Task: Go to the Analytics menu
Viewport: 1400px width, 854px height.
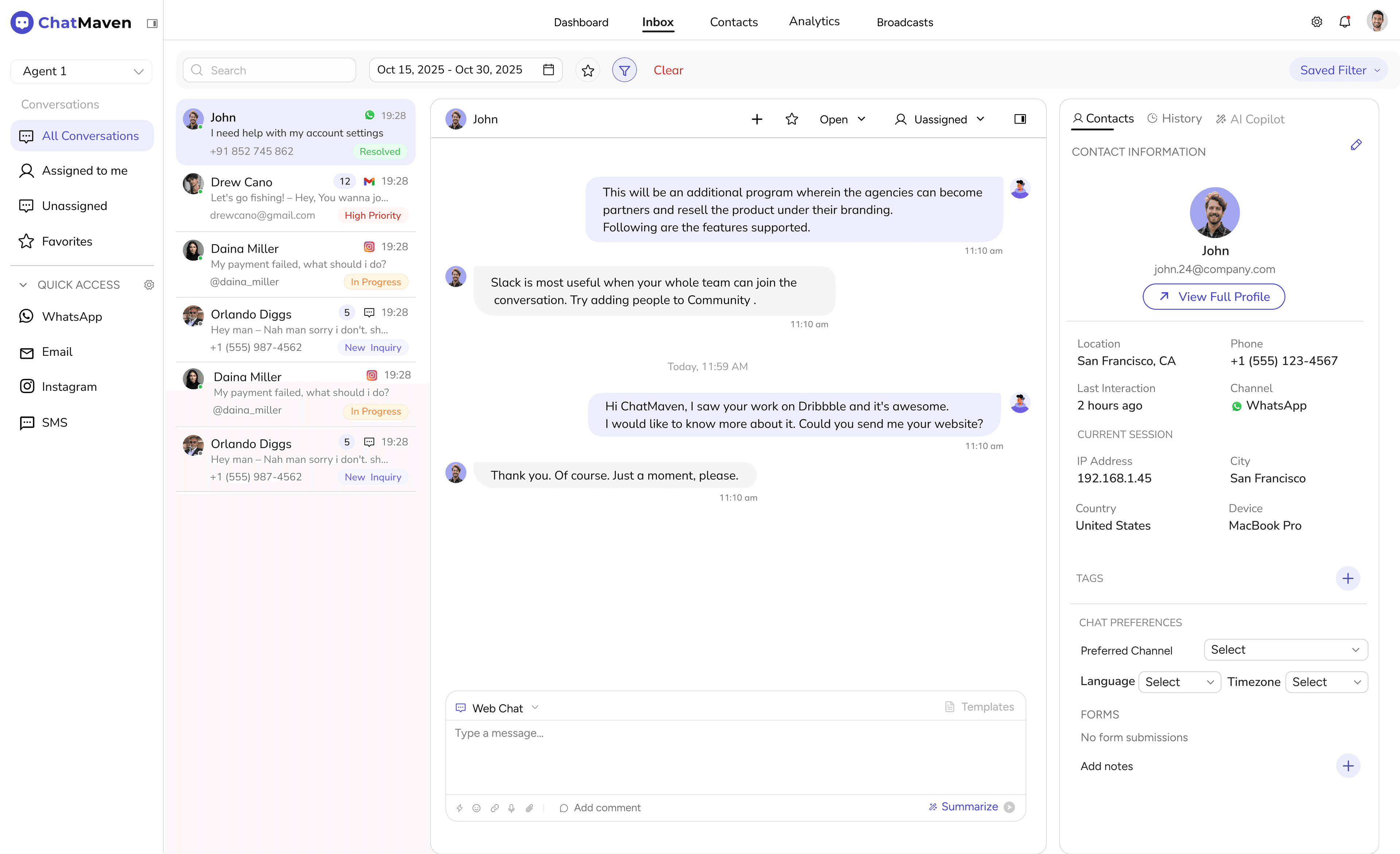Action: tap(814, 22)
